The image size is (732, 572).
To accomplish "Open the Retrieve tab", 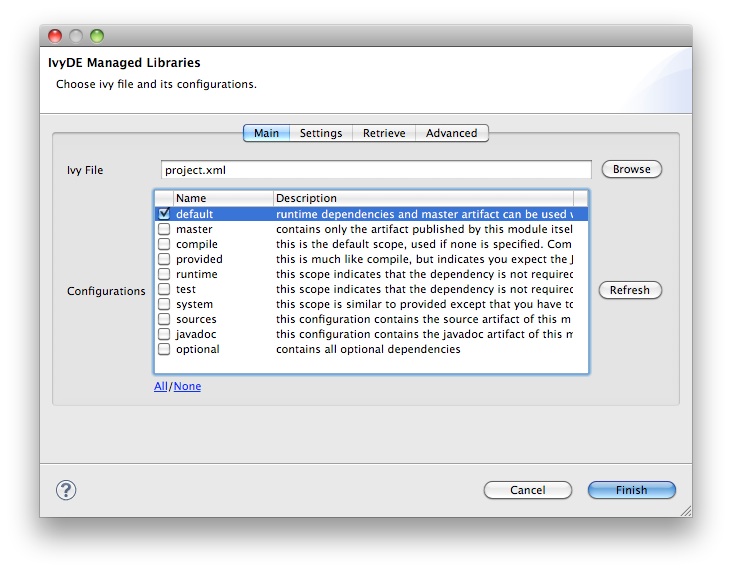I will coord(384,133).
